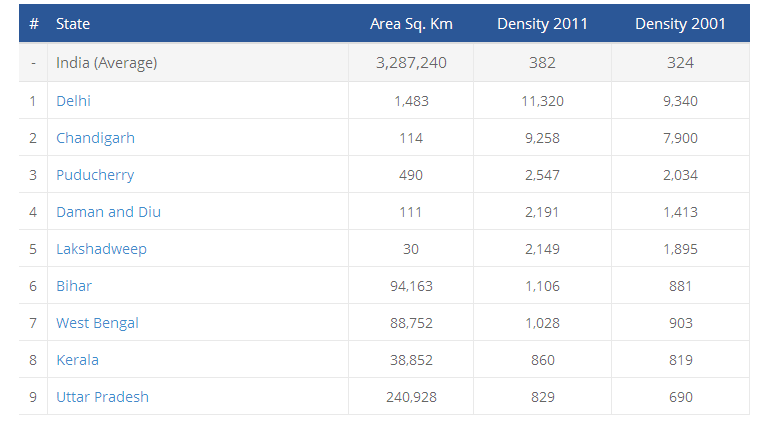The image size is (761, 433).
Task: Click rank number 1 beside Delhi
Action: (x=33, y=101)
